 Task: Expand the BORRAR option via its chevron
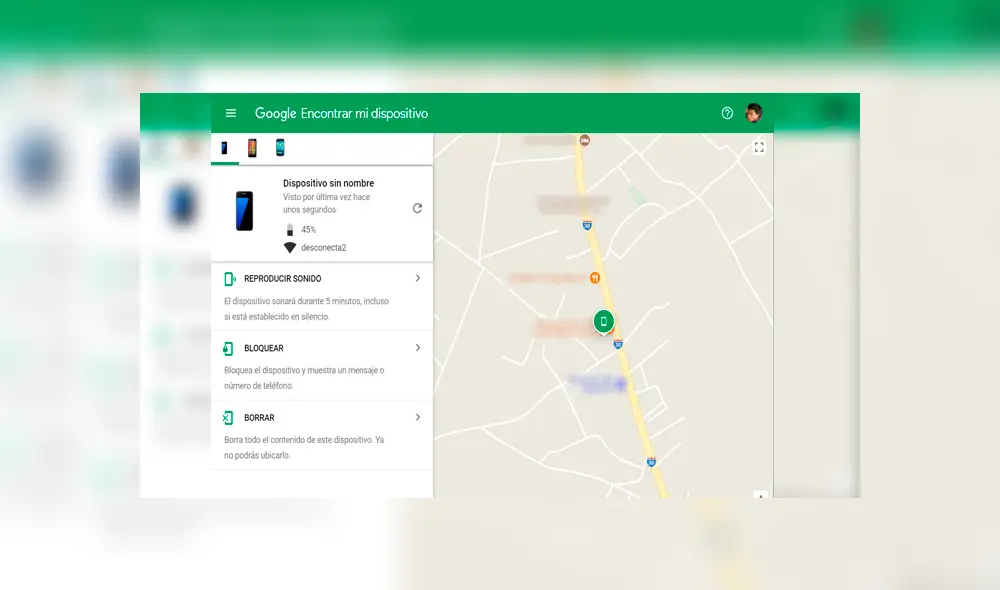[419, 417]
